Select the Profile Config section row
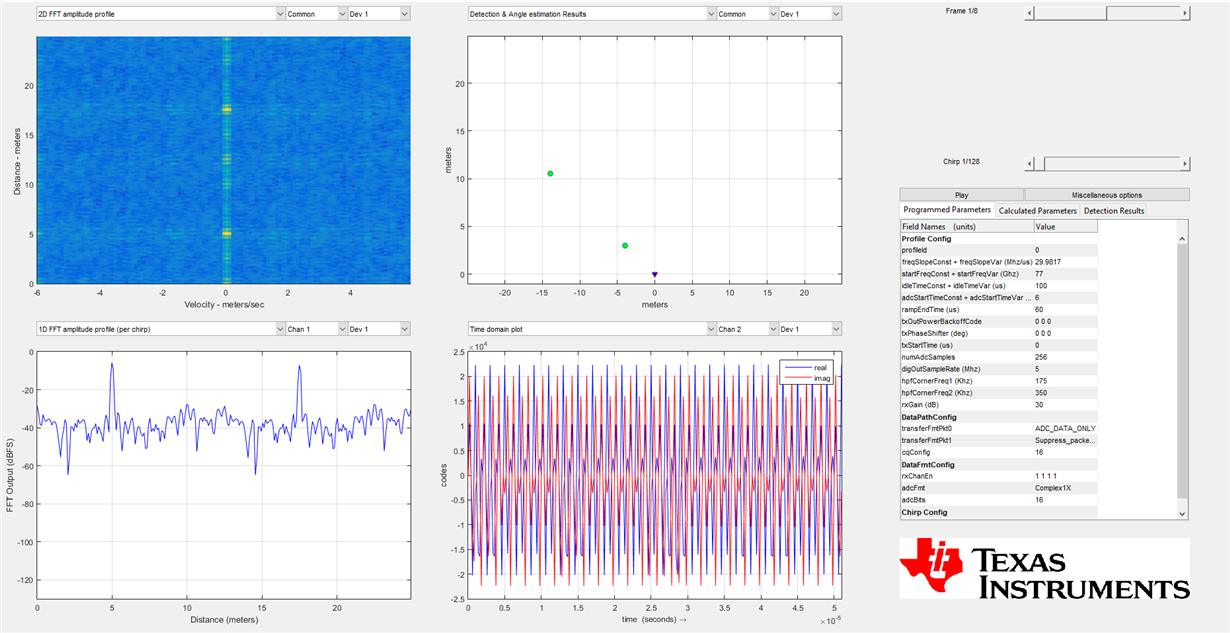Viewport: 1230px width, 633px height. [x=999, y=239]
